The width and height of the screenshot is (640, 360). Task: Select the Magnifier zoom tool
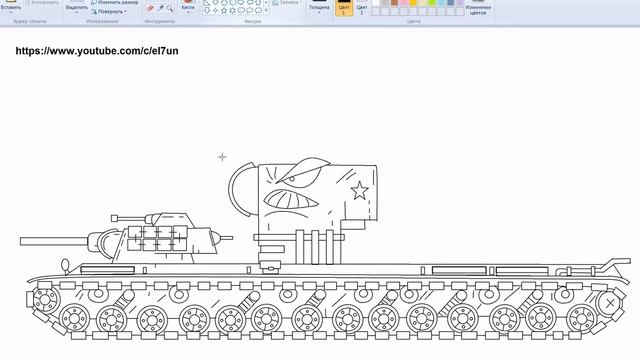tap(170, 8)
